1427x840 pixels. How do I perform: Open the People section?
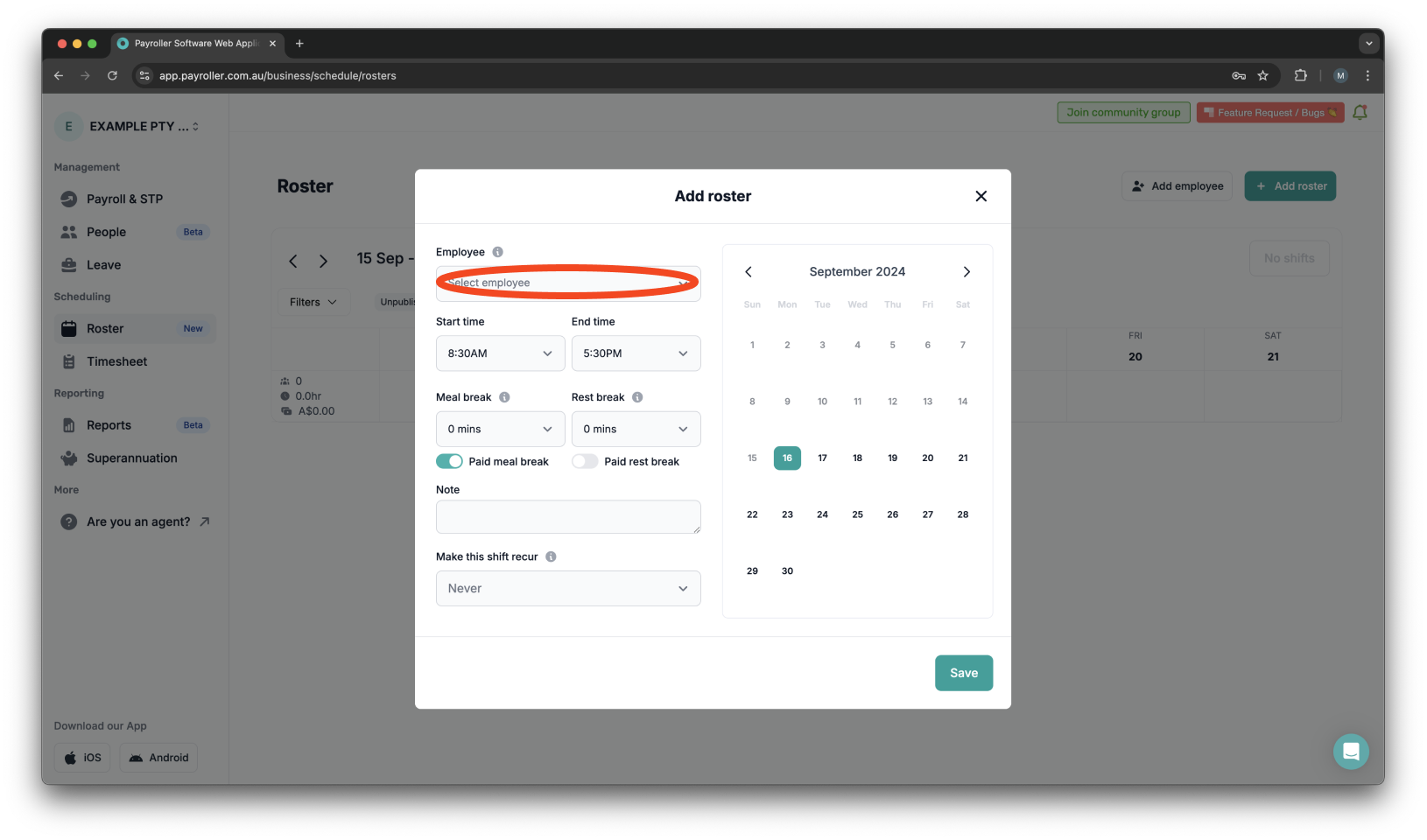coord(134,232)
